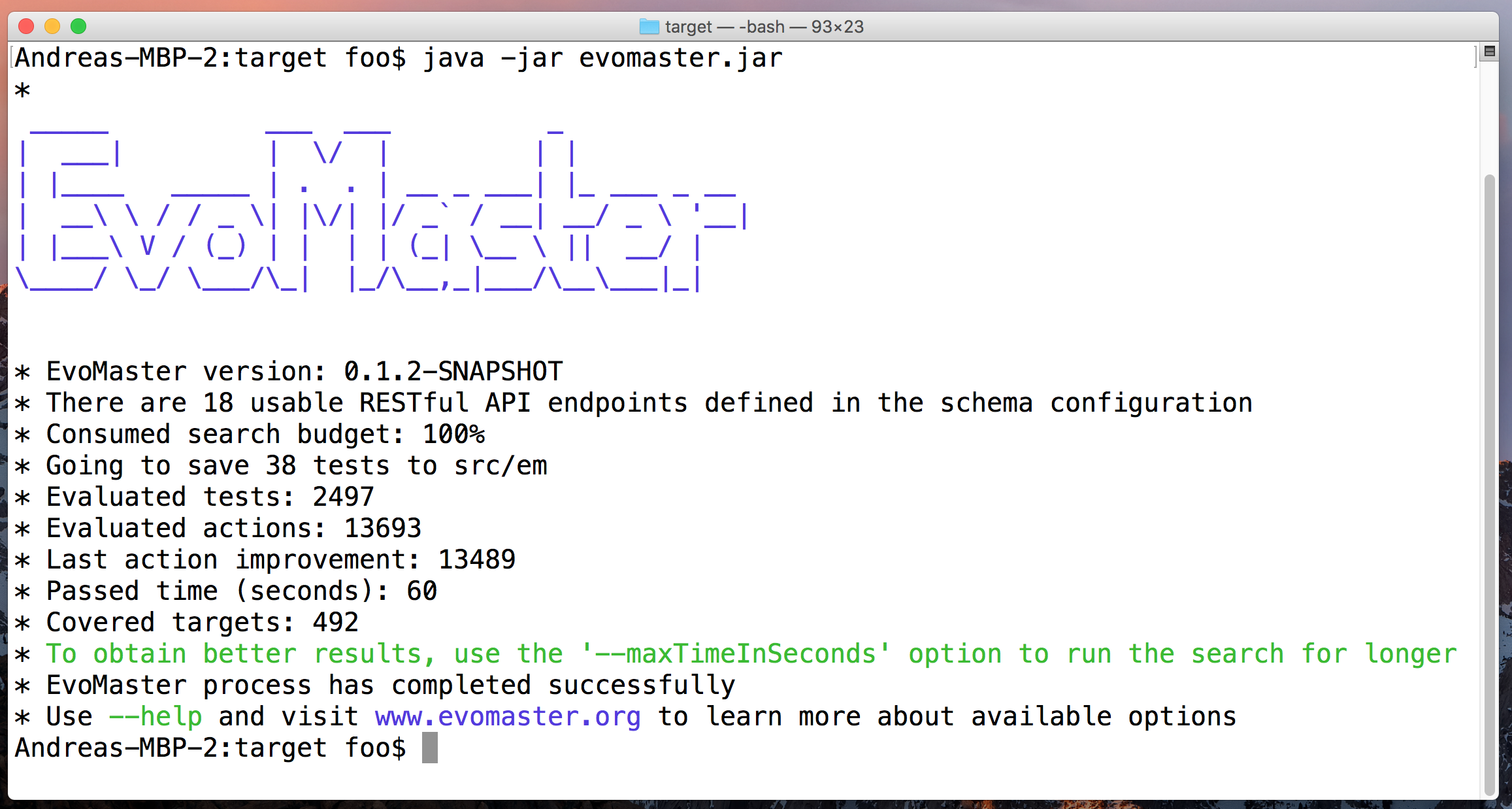Close the terminal with the red button

26,26
